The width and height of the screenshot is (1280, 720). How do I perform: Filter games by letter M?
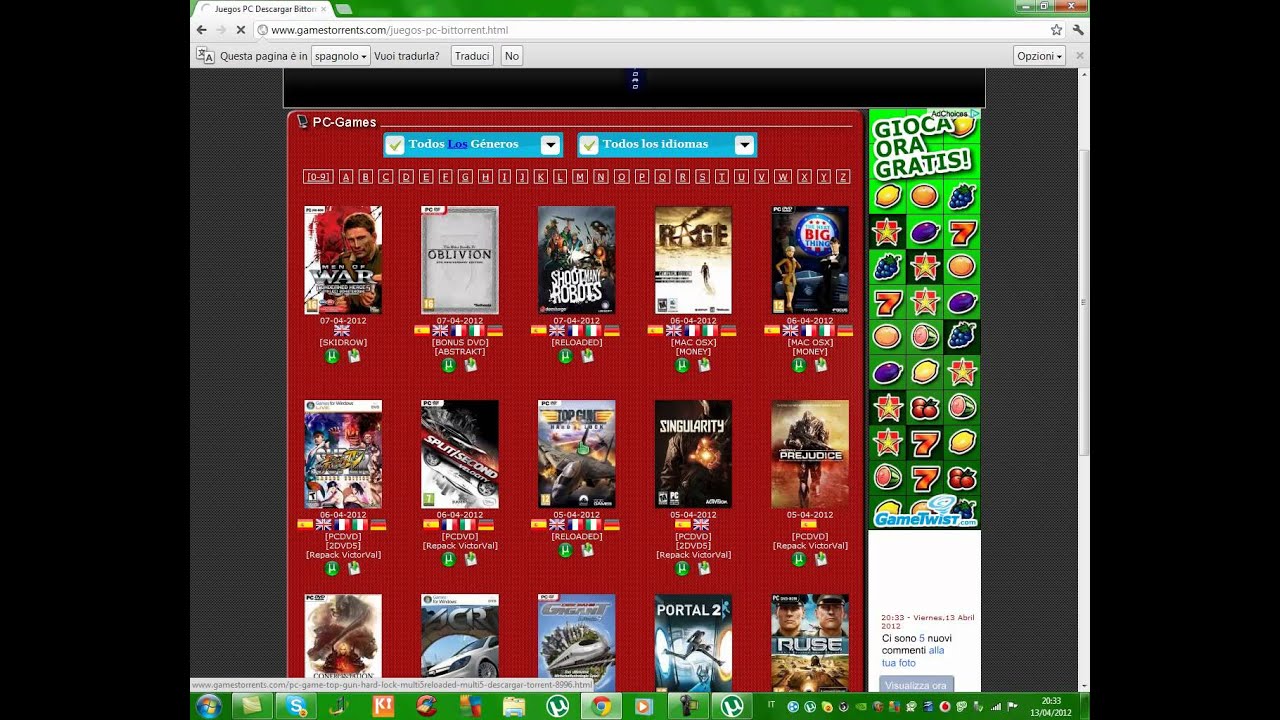click(580, 177)
